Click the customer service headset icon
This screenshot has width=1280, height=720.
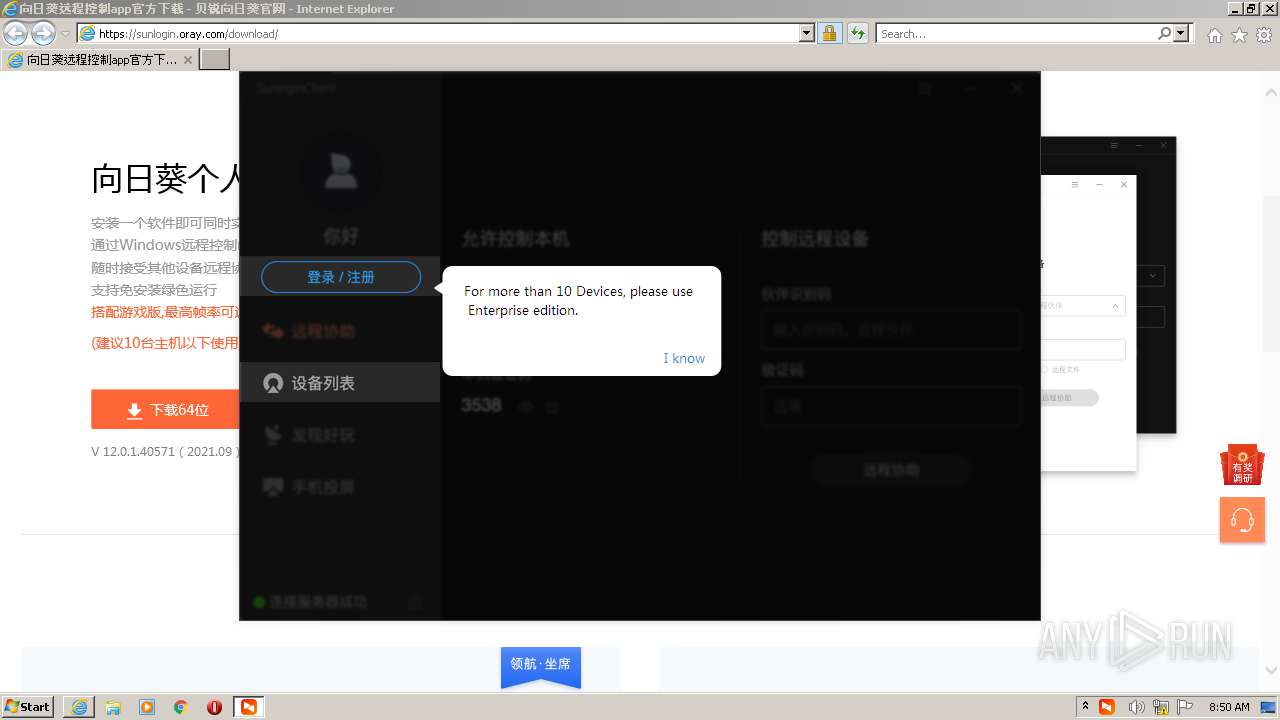[x=1242, y=520]
